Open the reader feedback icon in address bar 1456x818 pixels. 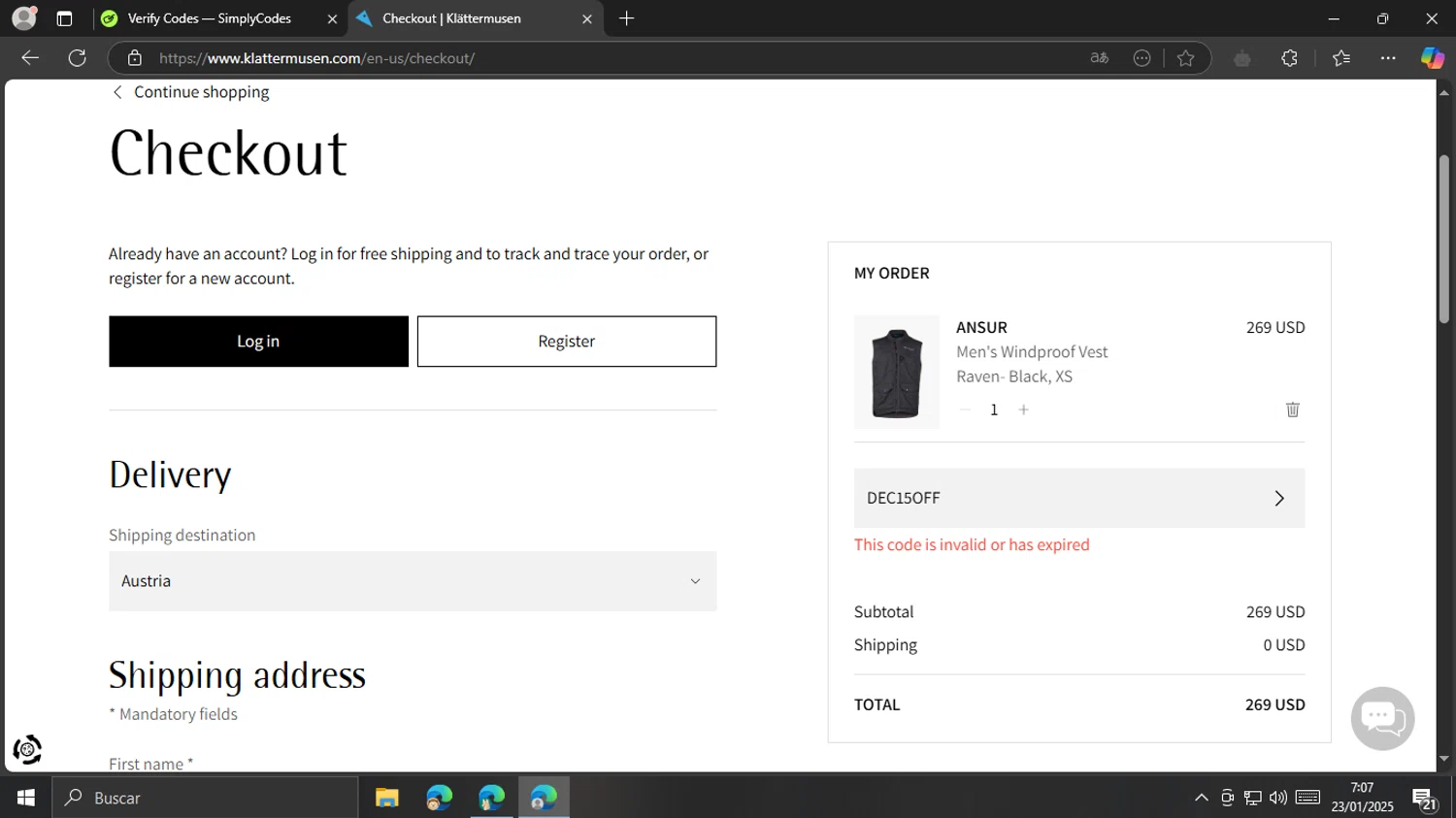click(x=1142, y=58)
